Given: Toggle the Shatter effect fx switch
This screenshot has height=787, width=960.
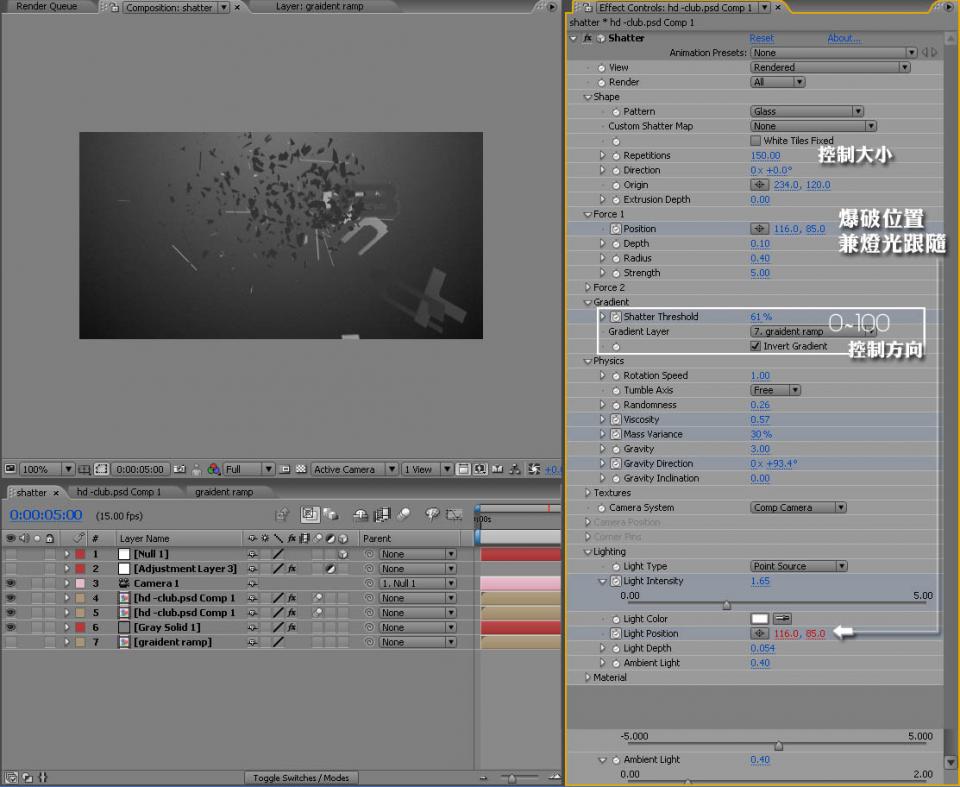Looking at the screenshot, I should tap(587, 38).
